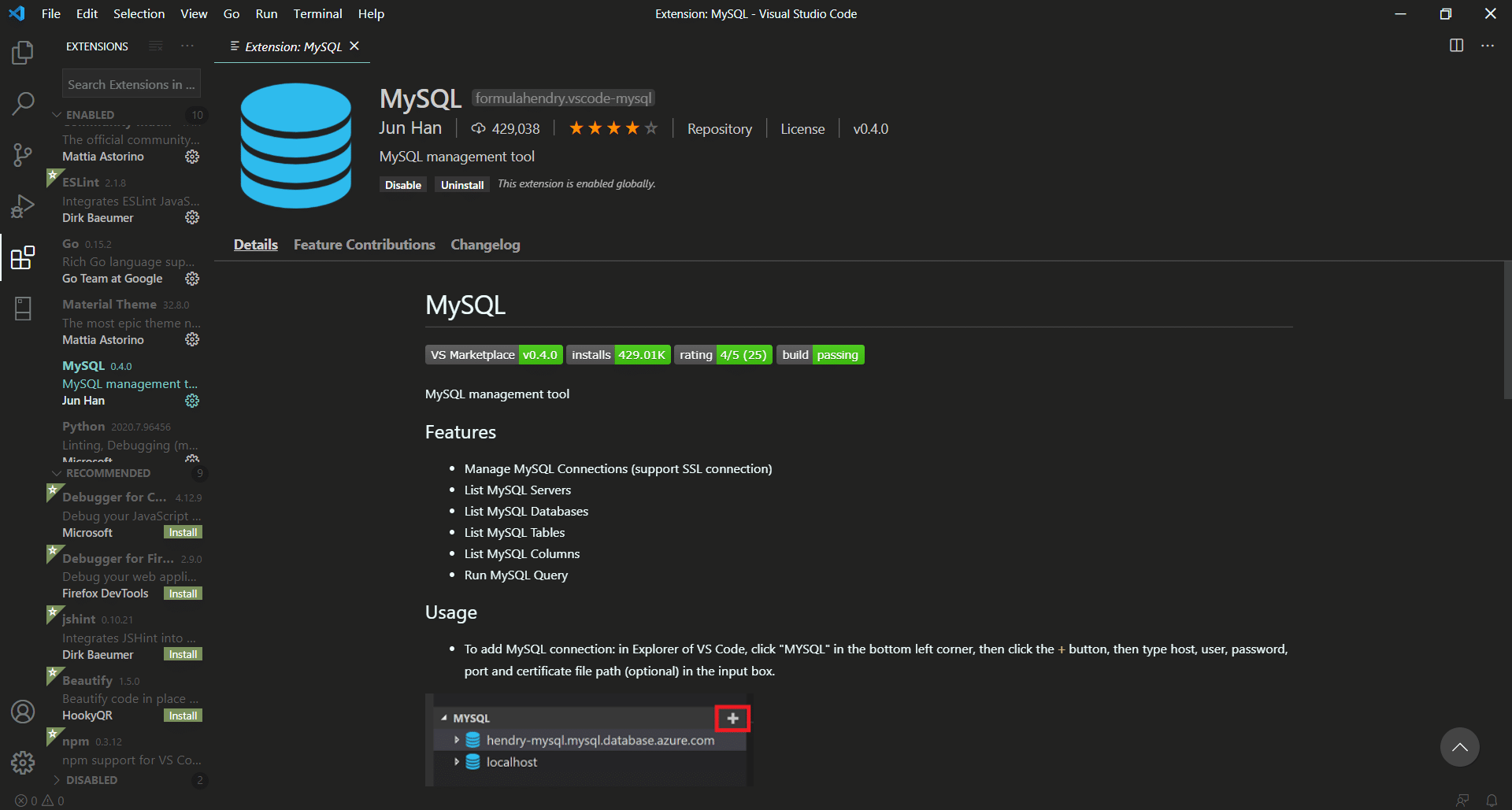Image resolution: width=1512 pixels, height=810 pixels.
Task: Switch to the Feature Contributions tab
Action: click(365, 245)
